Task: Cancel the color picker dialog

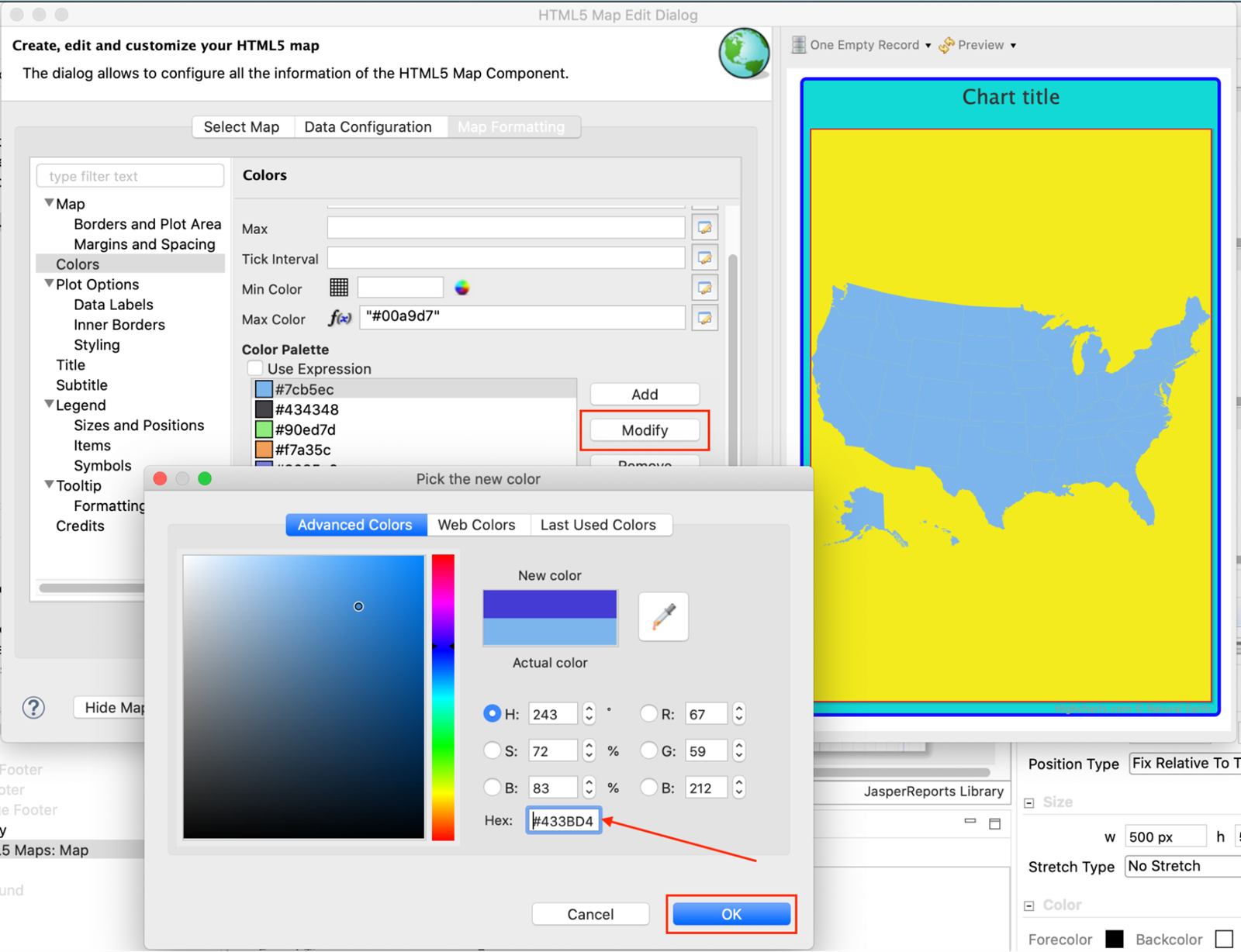Action: click(x=590, y=914)
